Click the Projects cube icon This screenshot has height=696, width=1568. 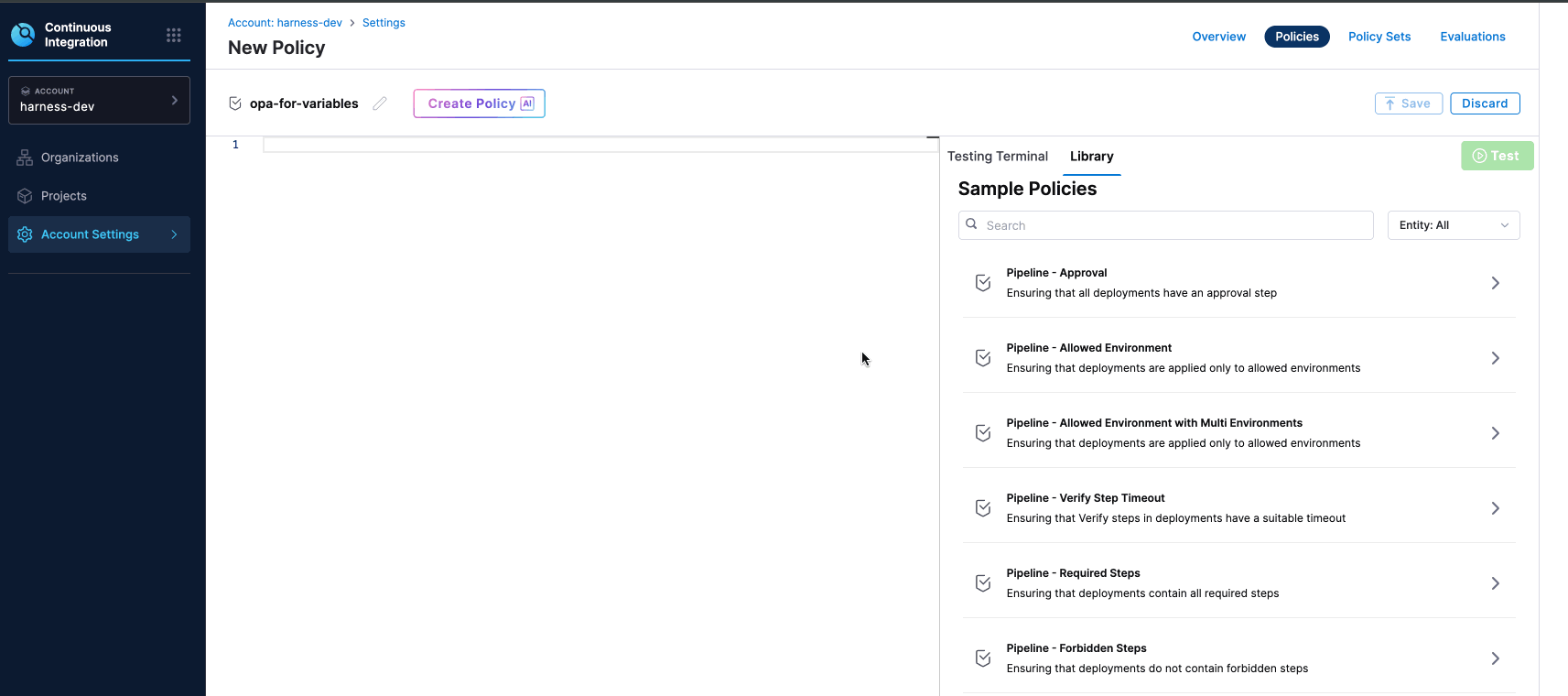(25, 196)
